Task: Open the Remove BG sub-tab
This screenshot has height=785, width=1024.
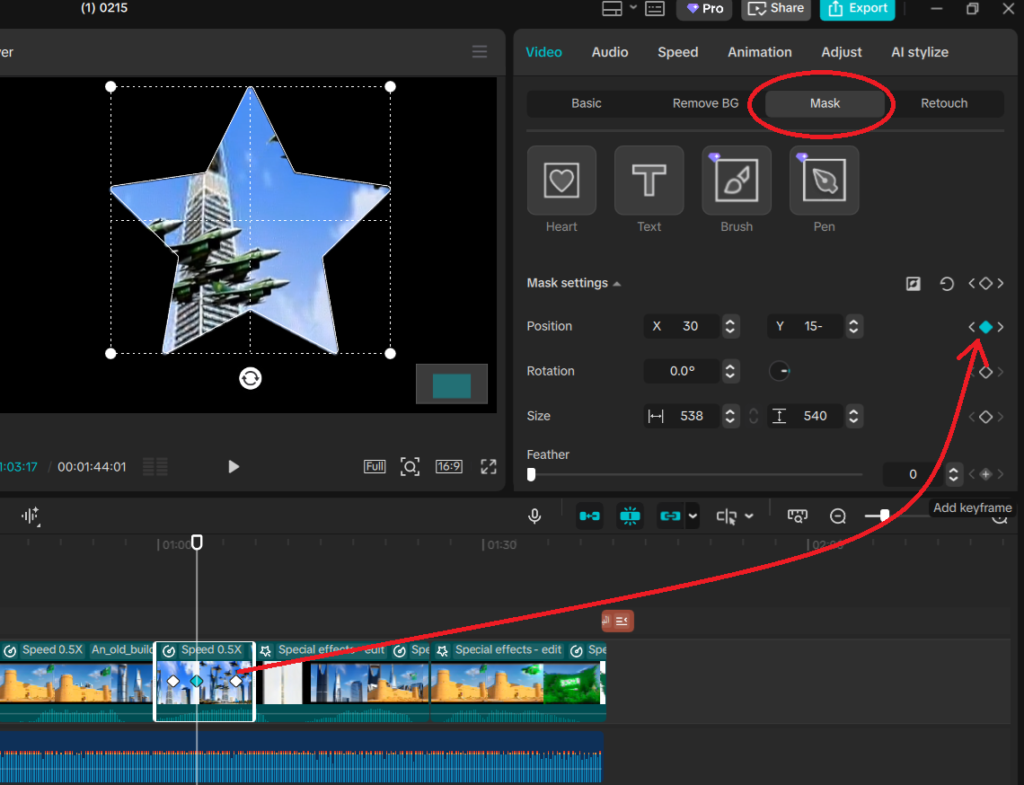Action: click(x=705, y=103)
